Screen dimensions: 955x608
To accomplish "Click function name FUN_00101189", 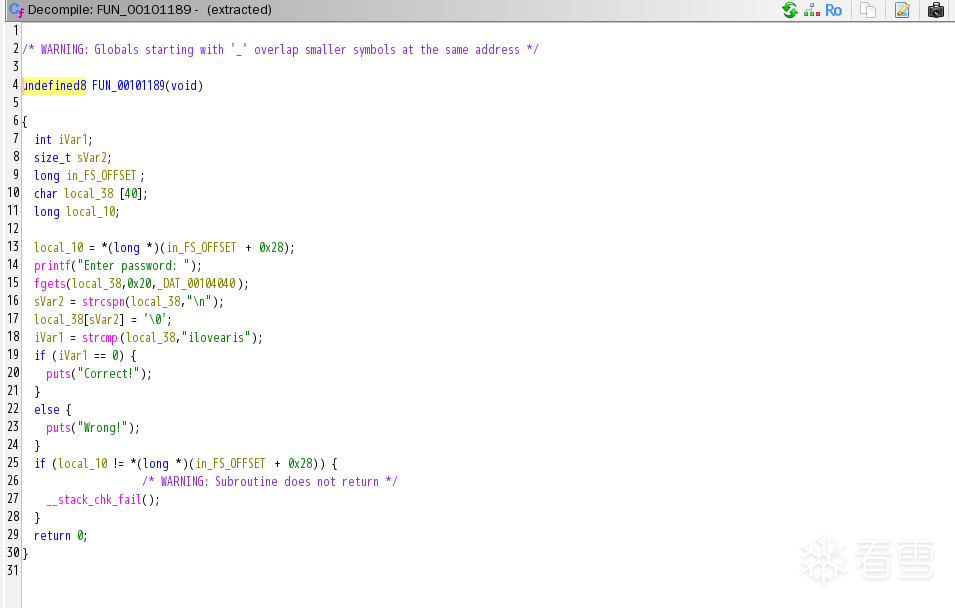I will coord(128,85).
